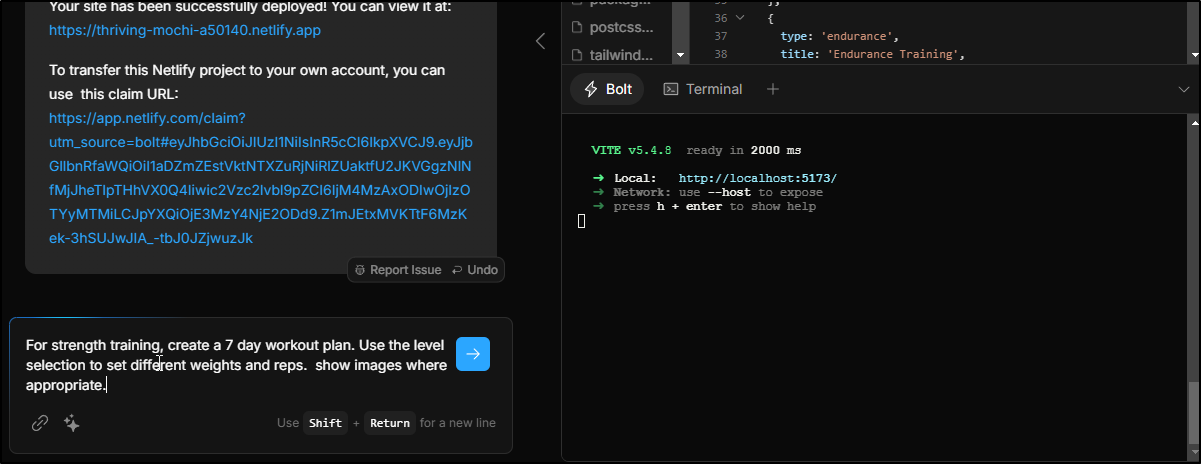Screen dimensions: 1201x464
Task: Click the type: 'endurance' code text
Action: pos(841,36)
